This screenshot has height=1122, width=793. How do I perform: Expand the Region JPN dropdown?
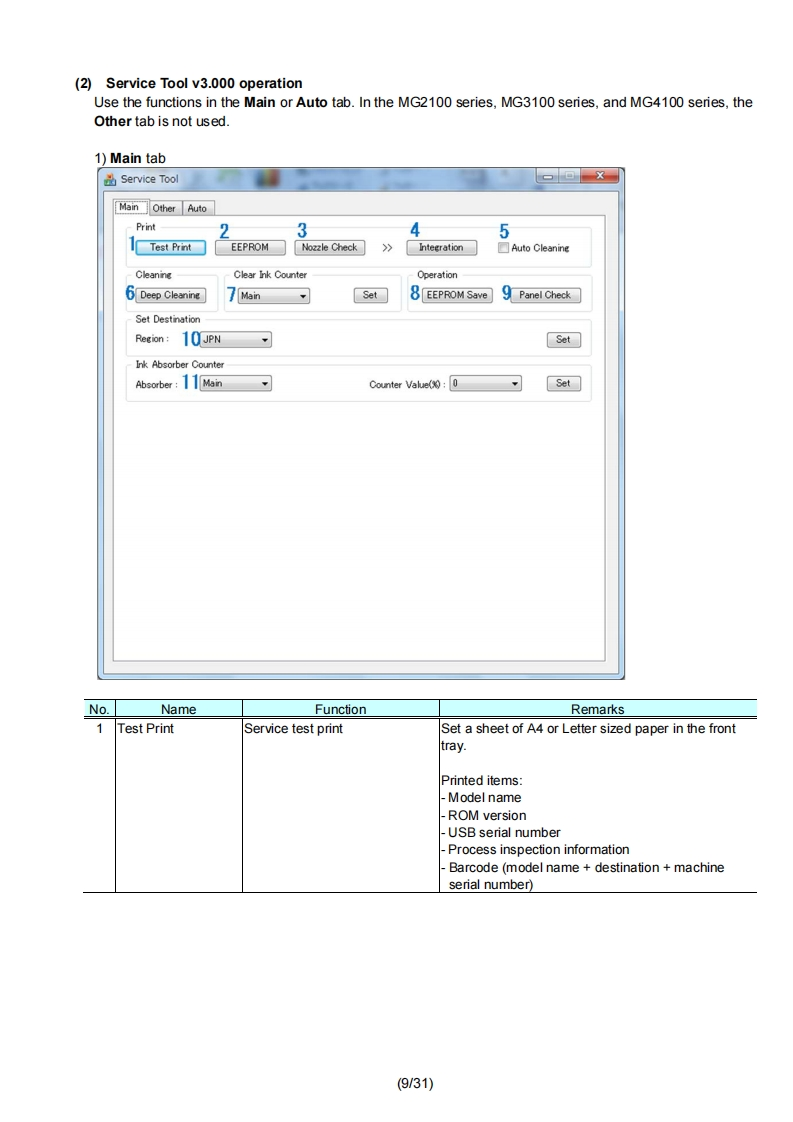(x=236, y=340)
